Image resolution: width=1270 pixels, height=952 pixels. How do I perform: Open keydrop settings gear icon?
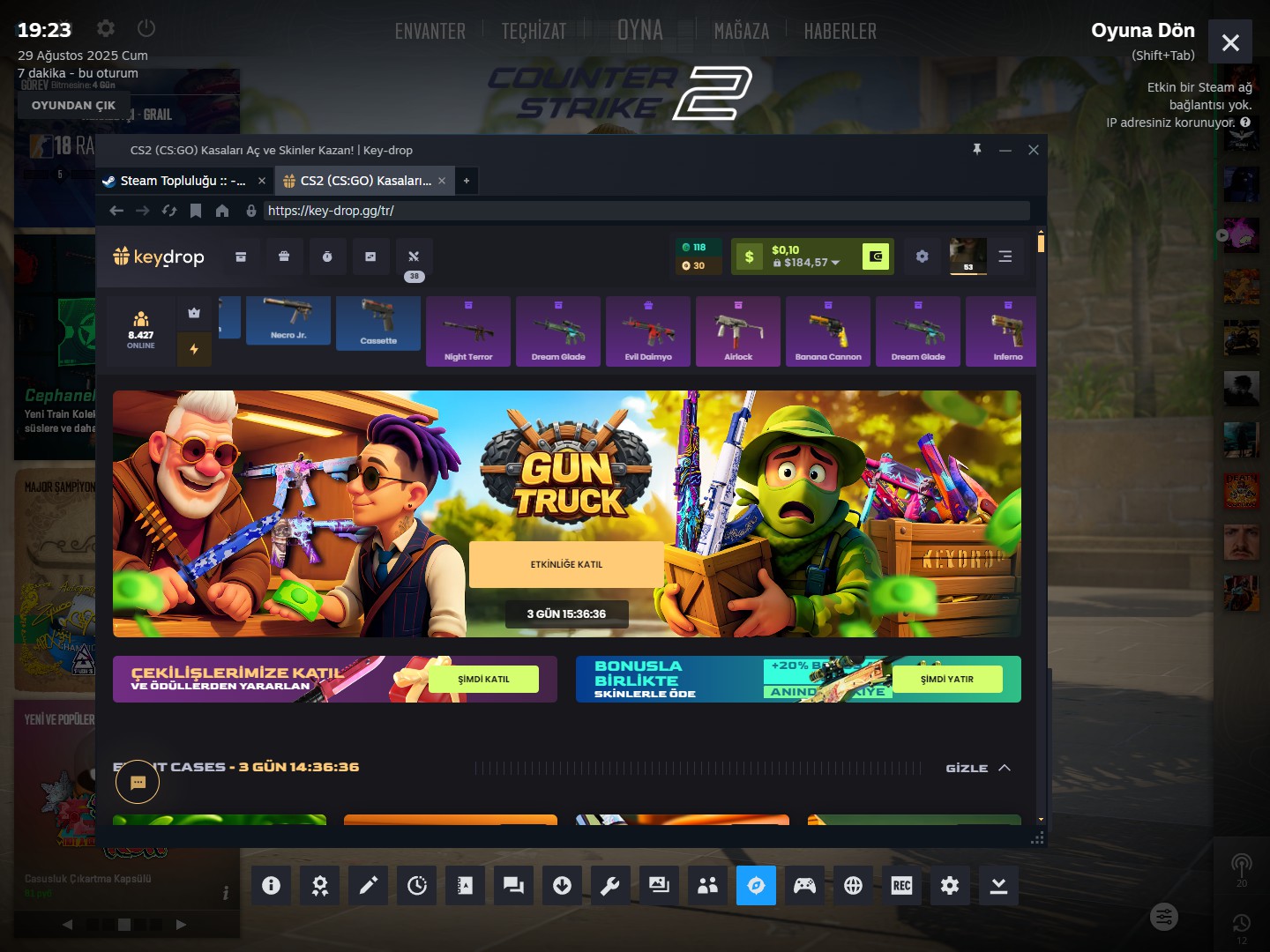tap(922, 257)
